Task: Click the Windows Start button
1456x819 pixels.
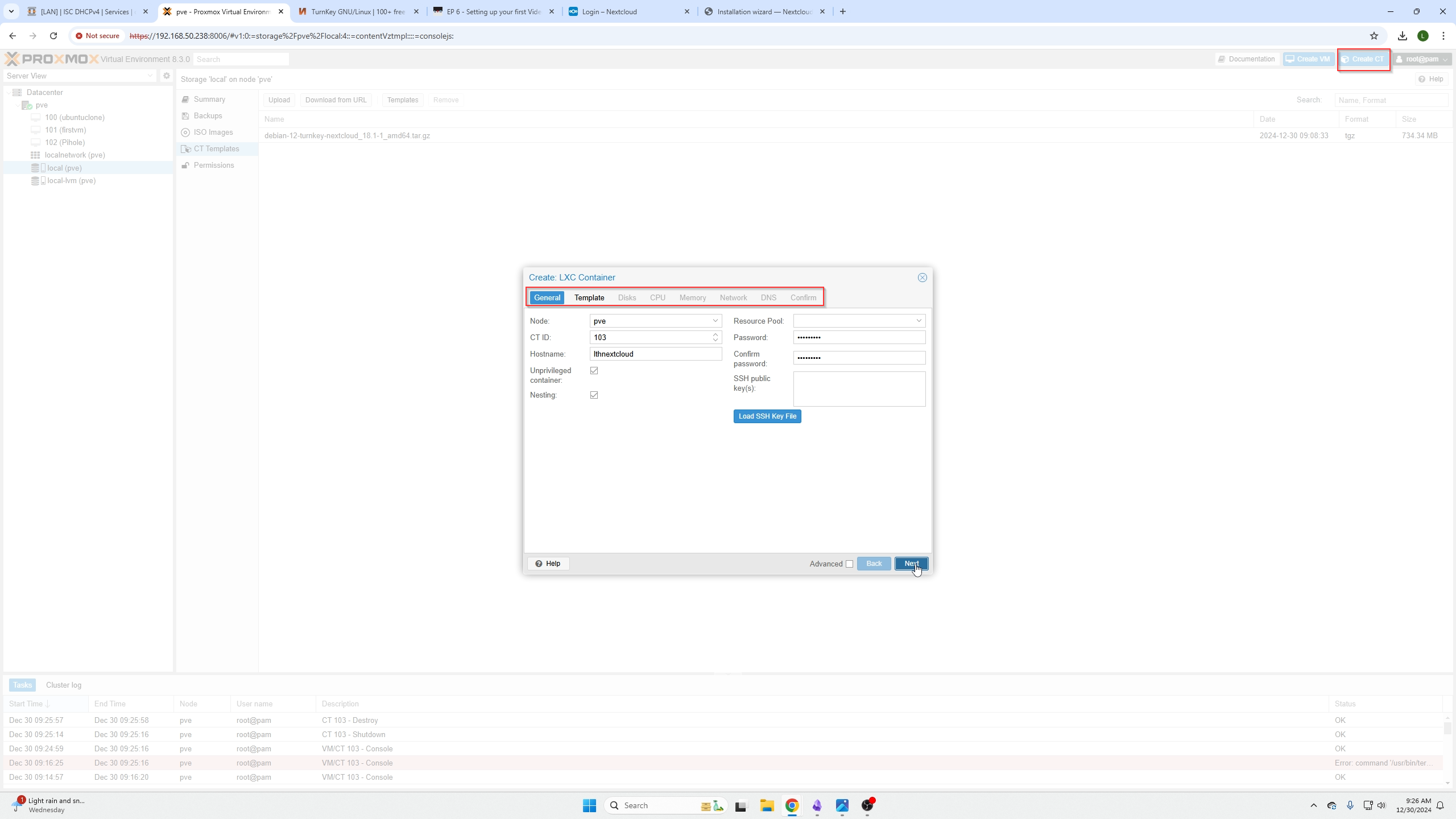Action: 589,805
